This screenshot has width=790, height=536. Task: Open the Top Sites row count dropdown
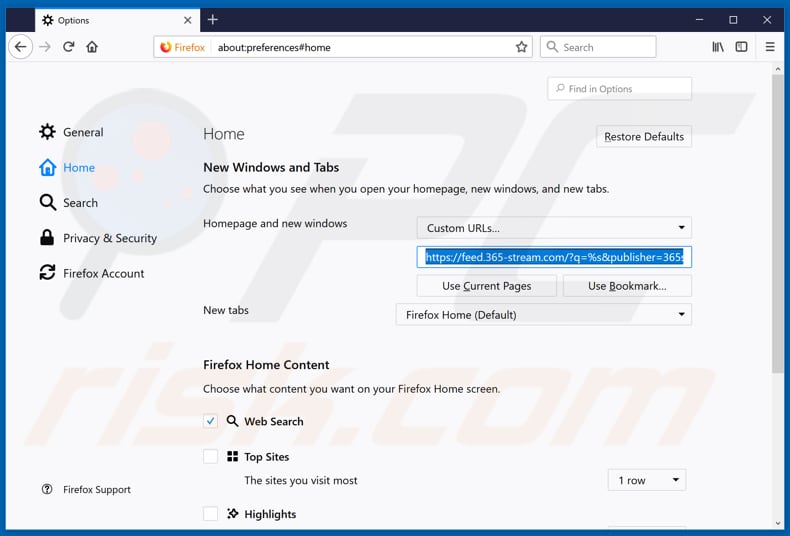pos(647,480)
